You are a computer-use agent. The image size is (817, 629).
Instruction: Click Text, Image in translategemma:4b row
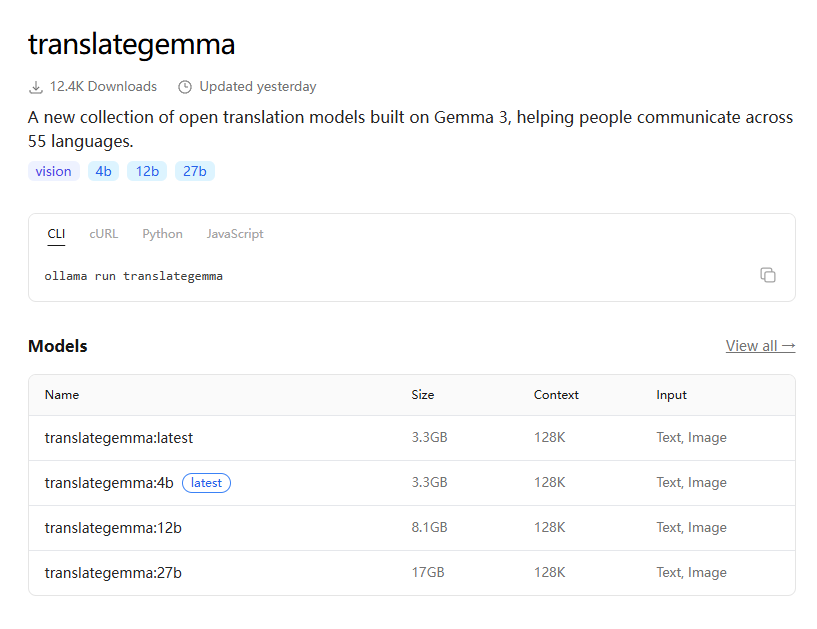tap(691, 482)
